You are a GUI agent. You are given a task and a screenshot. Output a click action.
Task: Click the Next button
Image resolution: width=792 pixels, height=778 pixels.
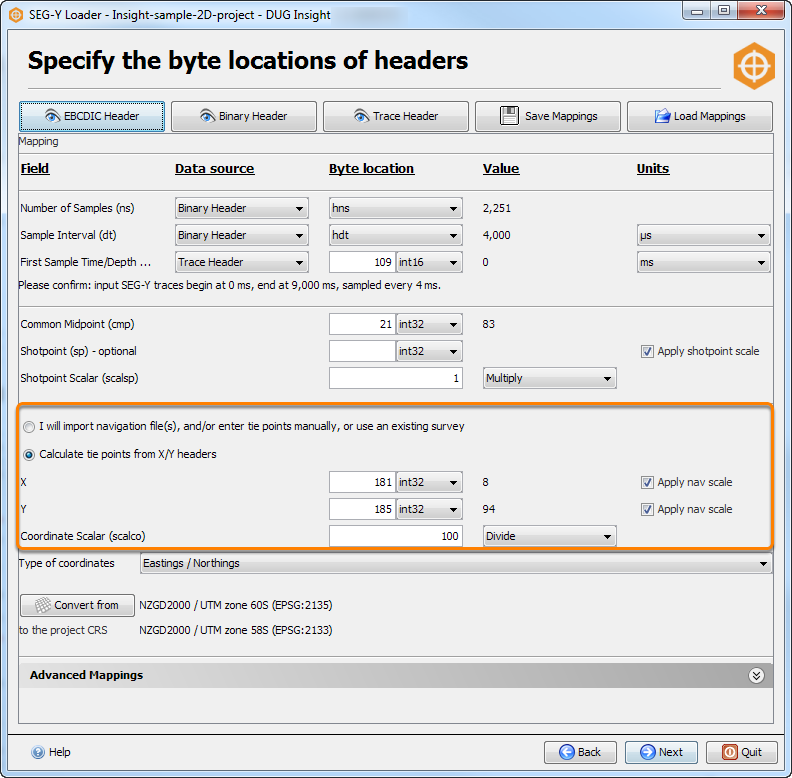(661, 752)
